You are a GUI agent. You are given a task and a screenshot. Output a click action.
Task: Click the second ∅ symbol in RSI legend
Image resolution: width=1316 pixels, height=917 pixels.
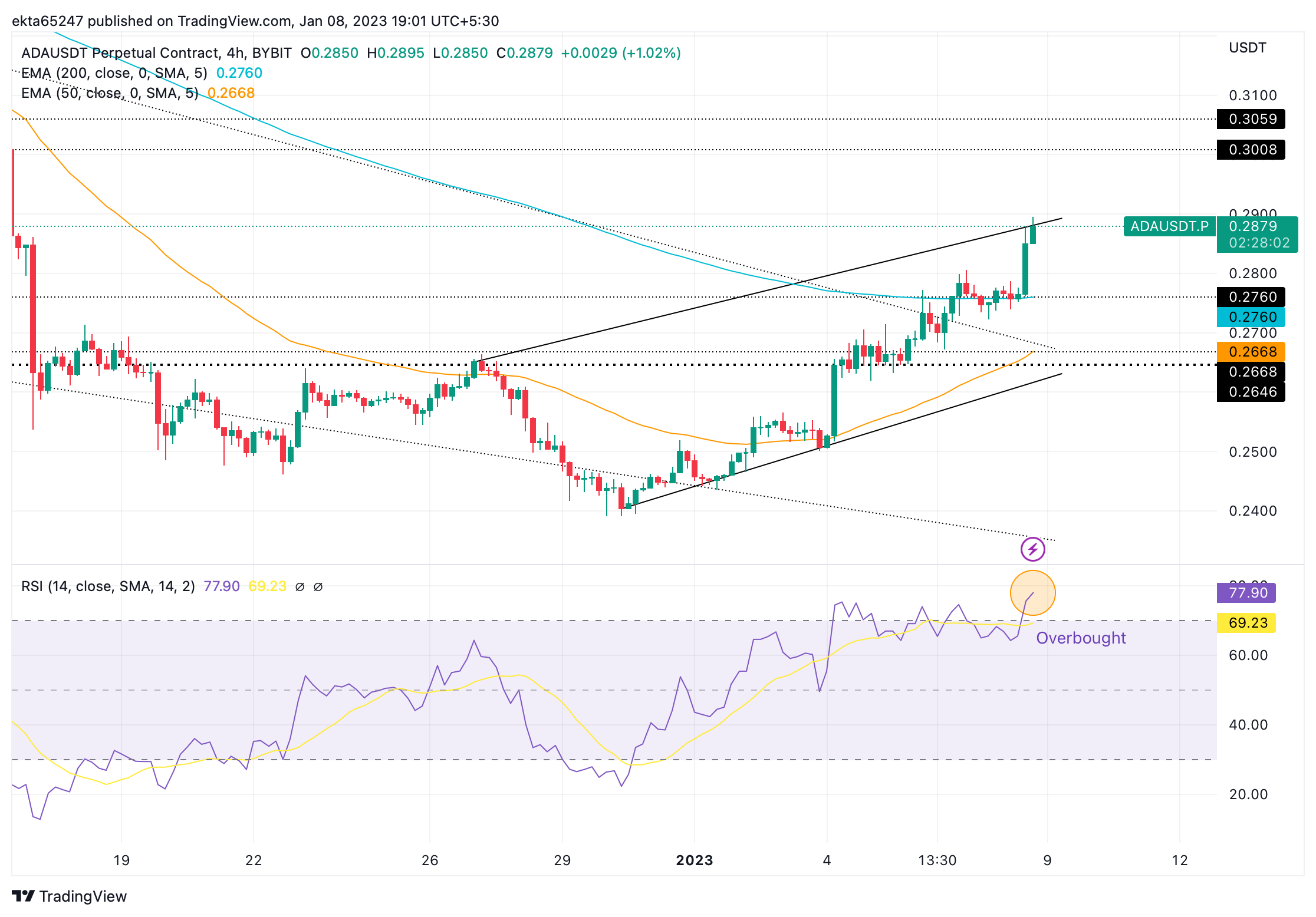point(318,587)
